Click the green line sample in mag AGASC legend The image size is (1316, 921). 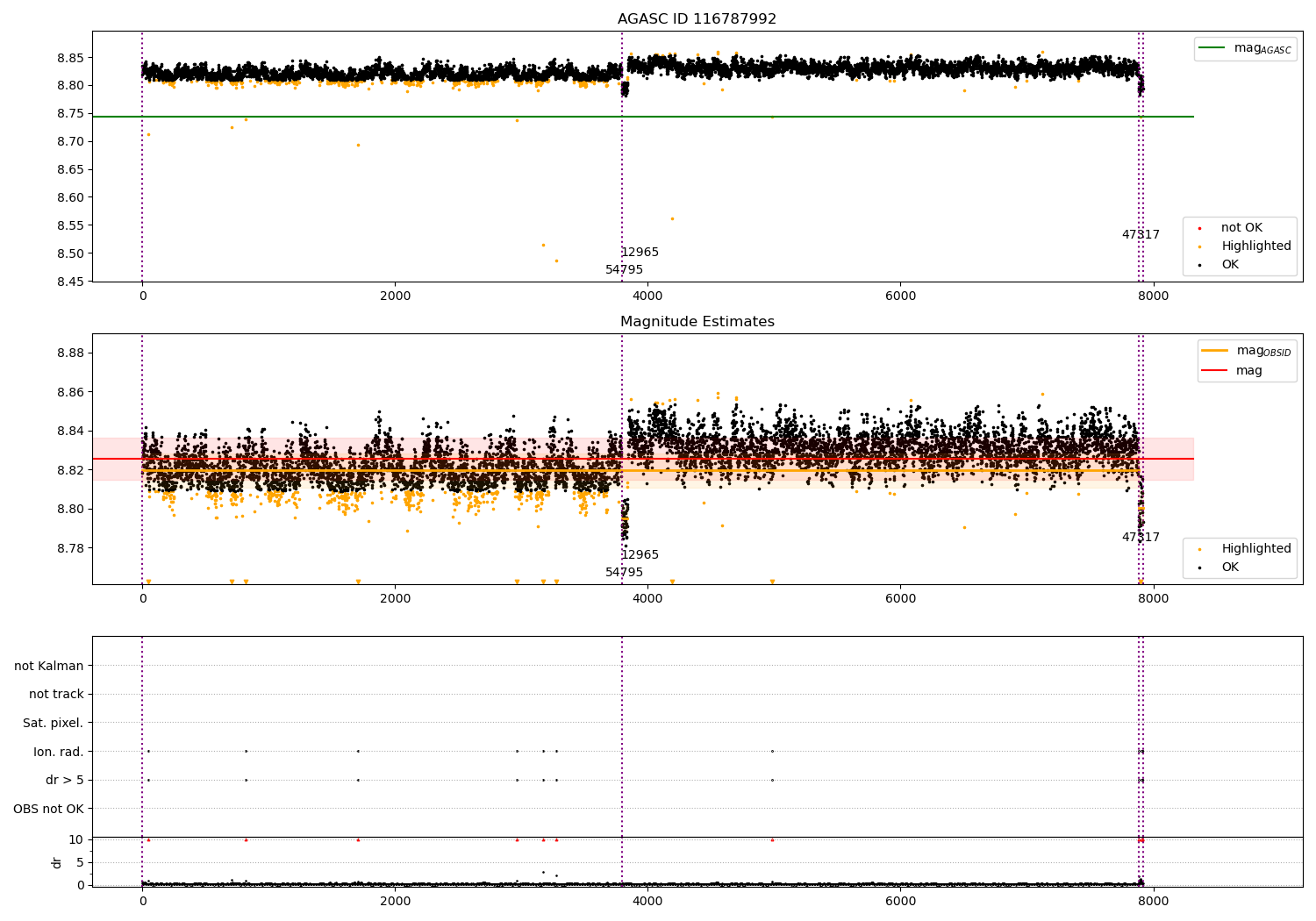pos(1212,48)
